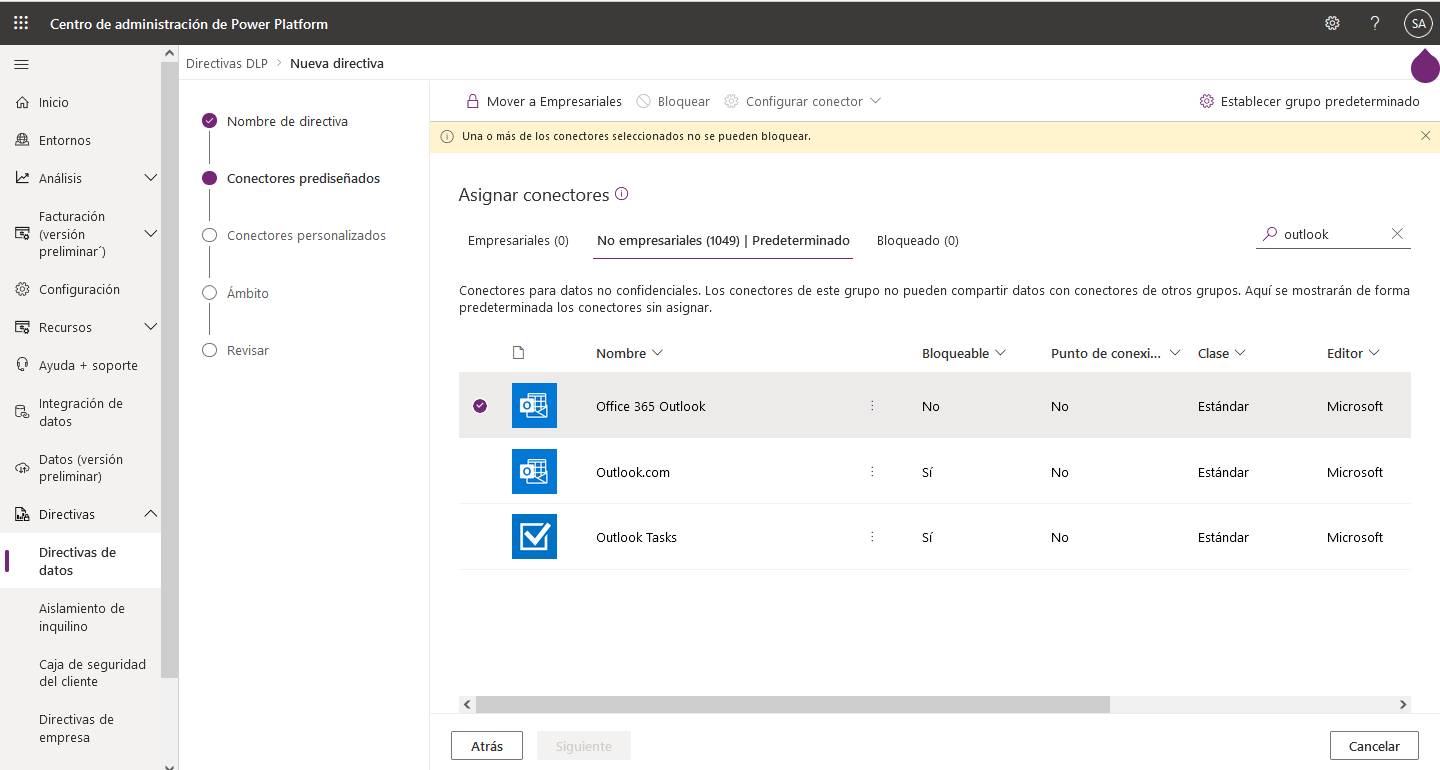This screenshot has height=770, width=1440.
Task: Open the Empresariales (0) tab
Action: (x=518, y=240)
